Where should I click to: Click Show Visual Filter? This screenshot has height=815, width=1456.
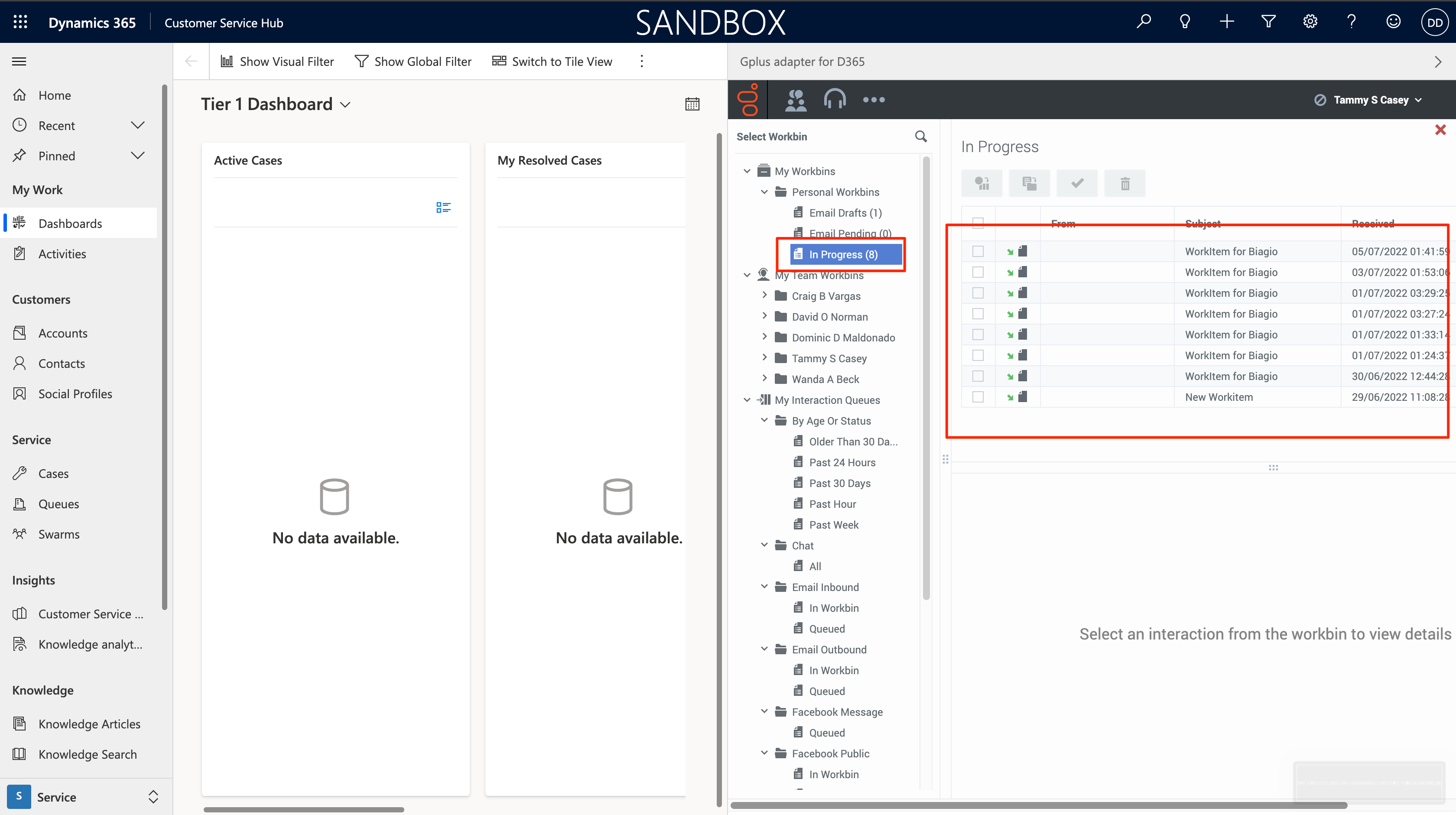277,61
